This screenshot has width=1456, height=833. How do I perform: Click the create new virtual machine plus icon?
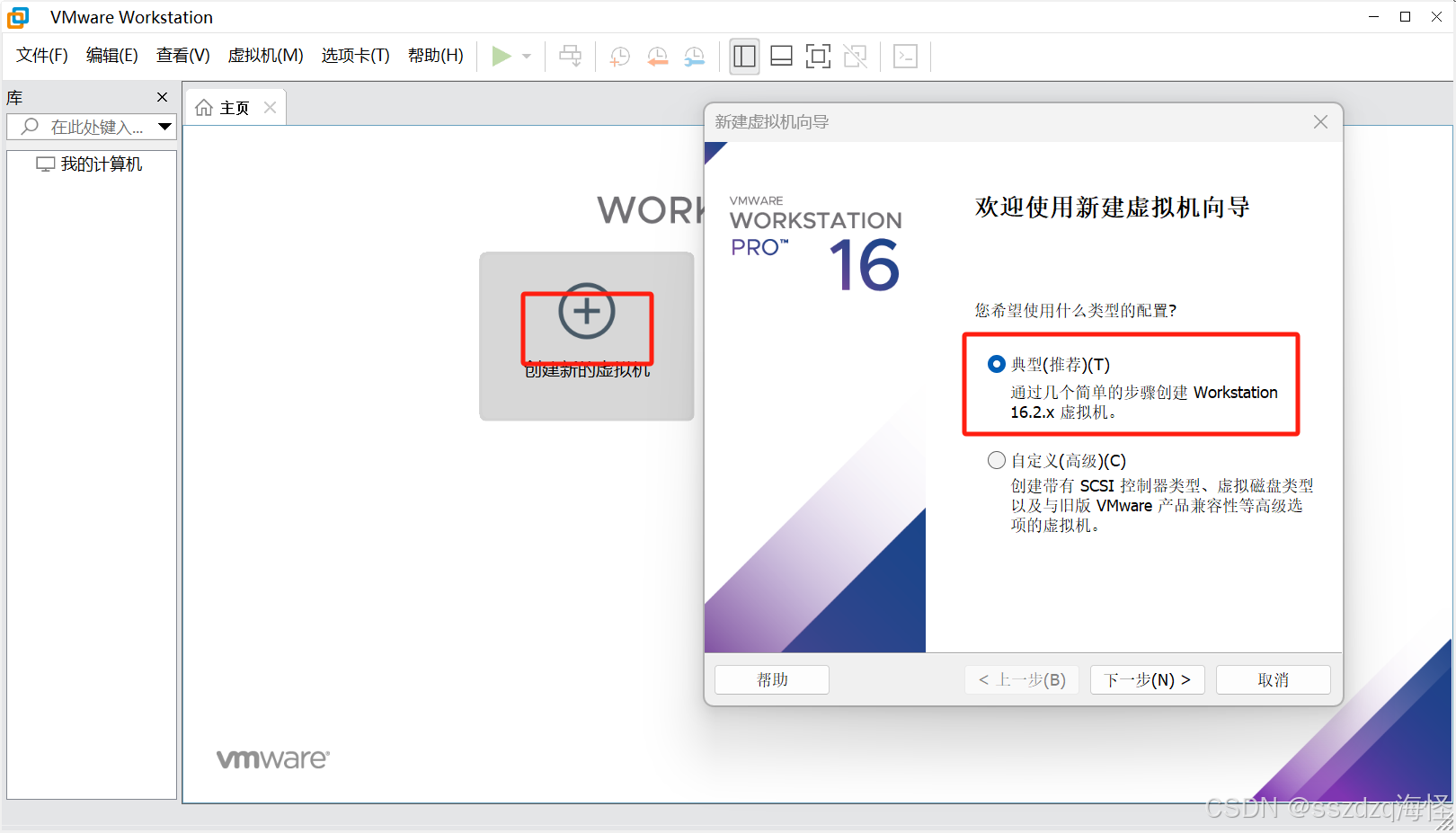tap(587, 312)
